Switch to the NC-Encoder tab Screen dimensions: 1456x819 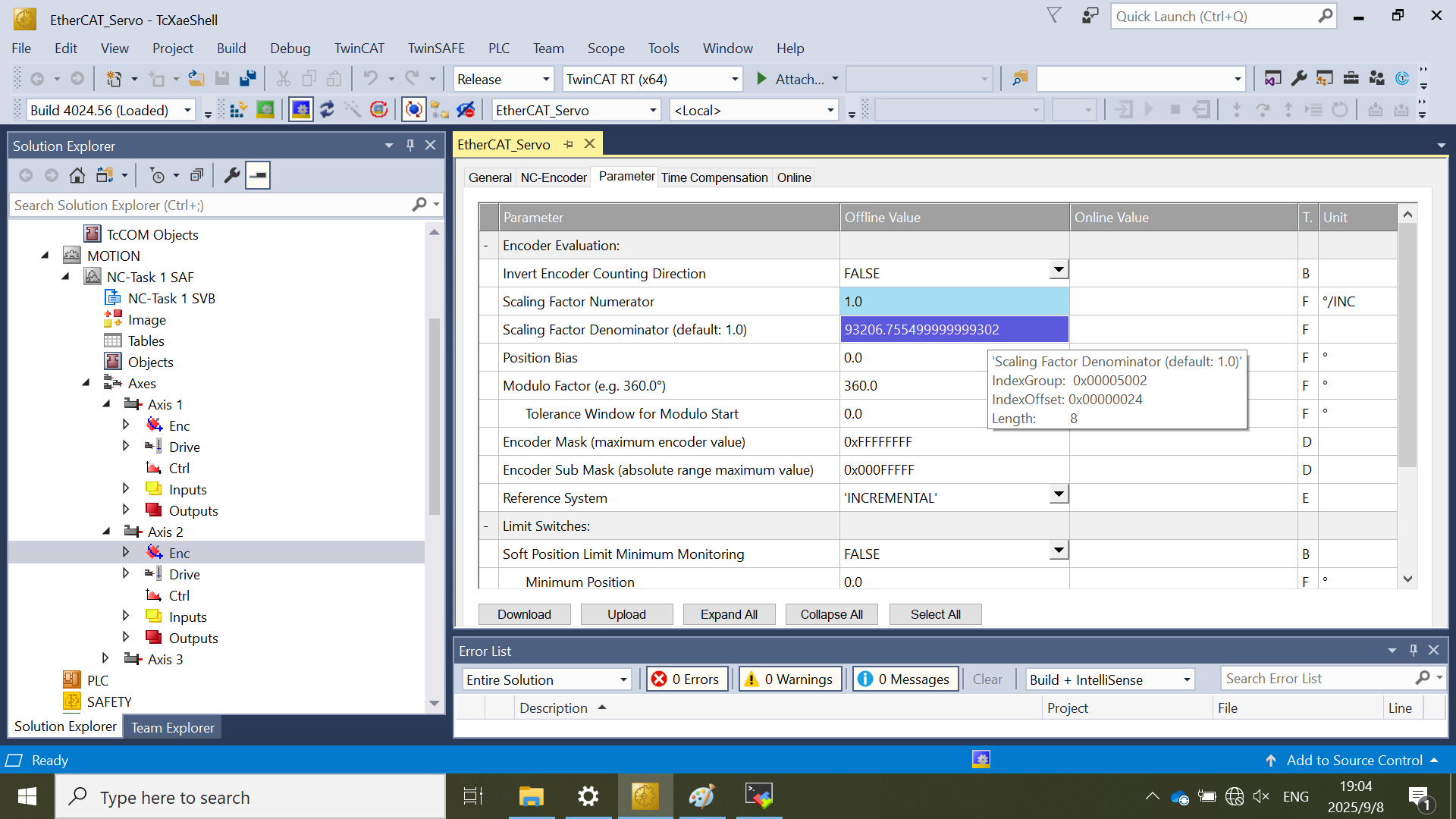(x=554, y=177)
